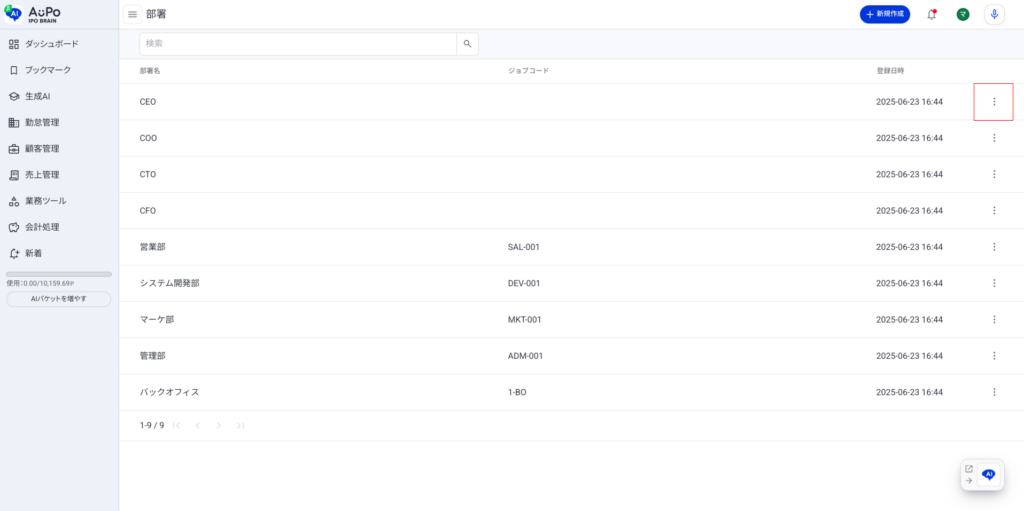Image resolution: width=1024 pixels, height=511 pixels.
Task: Click the search magnifier icon
Action: tap(467, 44)
